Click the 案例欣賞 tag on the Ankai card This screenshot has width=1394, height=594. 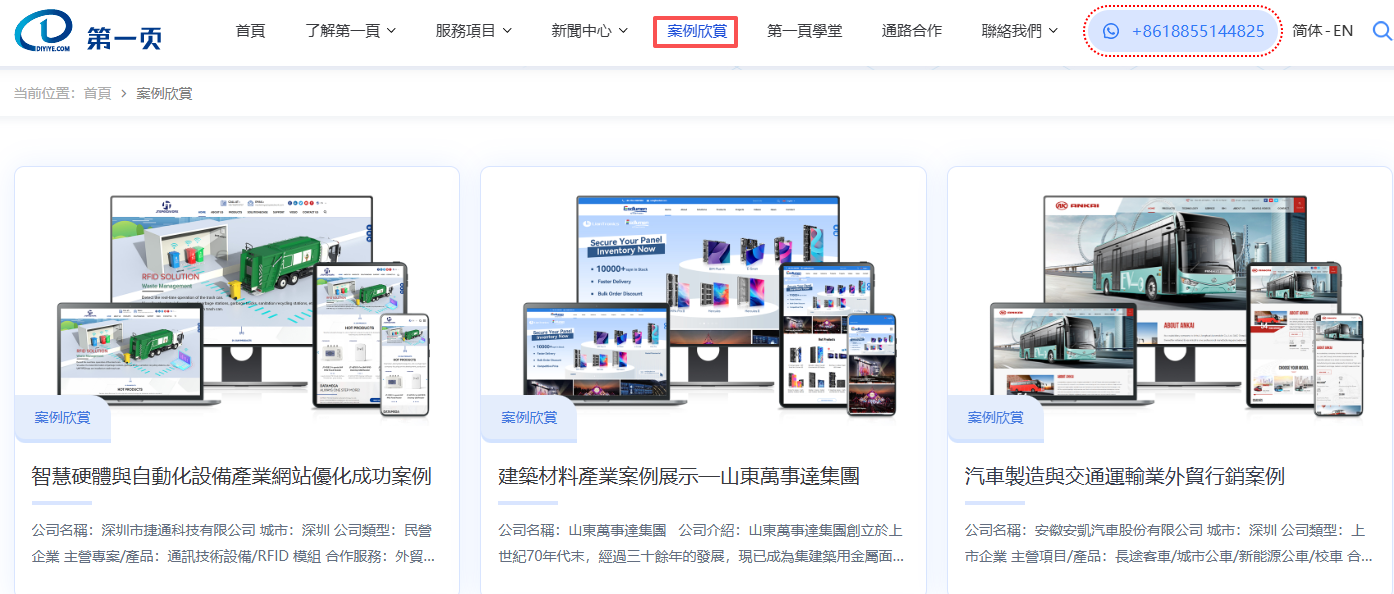(995, 418)
